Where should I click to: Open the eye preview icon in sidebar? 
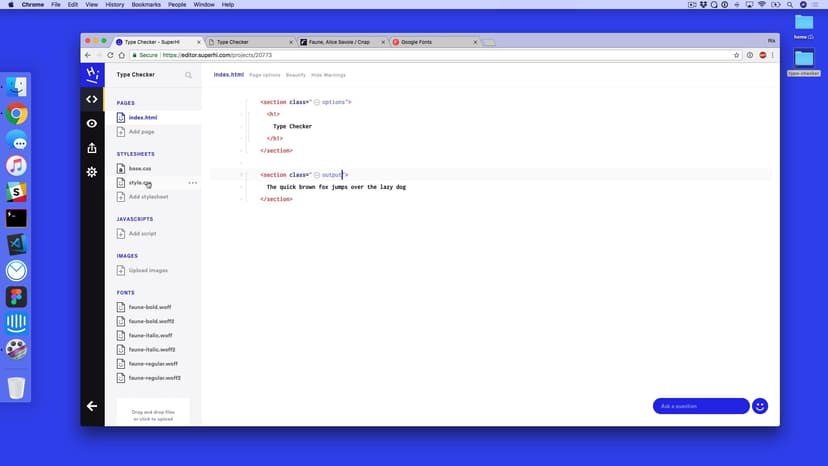92,123
